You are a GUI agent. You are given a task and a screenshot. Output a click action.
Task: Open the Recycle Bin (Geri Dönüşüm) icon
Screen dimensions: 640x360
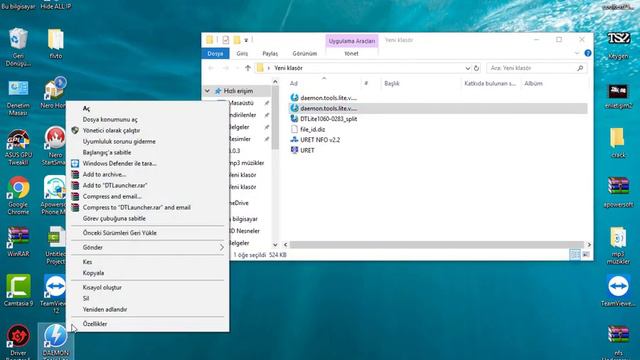[x=18, y=47]
